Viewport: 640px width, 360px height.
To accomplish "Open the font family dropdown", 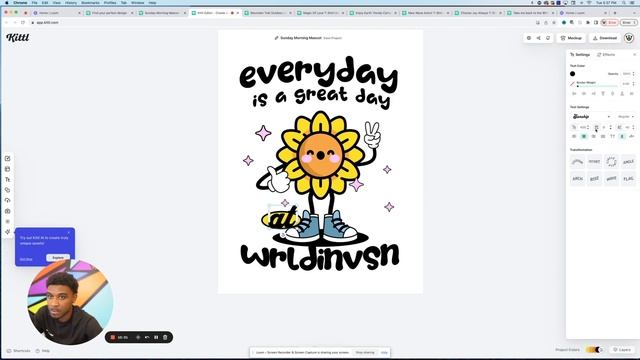I will click(591, 117).
